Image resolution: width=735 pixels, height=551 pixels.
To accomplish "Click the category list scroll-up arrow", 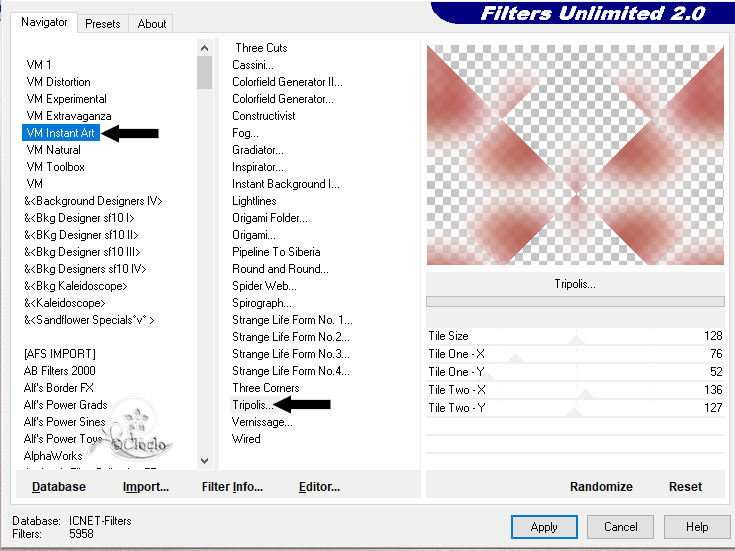I will [204, 48].
